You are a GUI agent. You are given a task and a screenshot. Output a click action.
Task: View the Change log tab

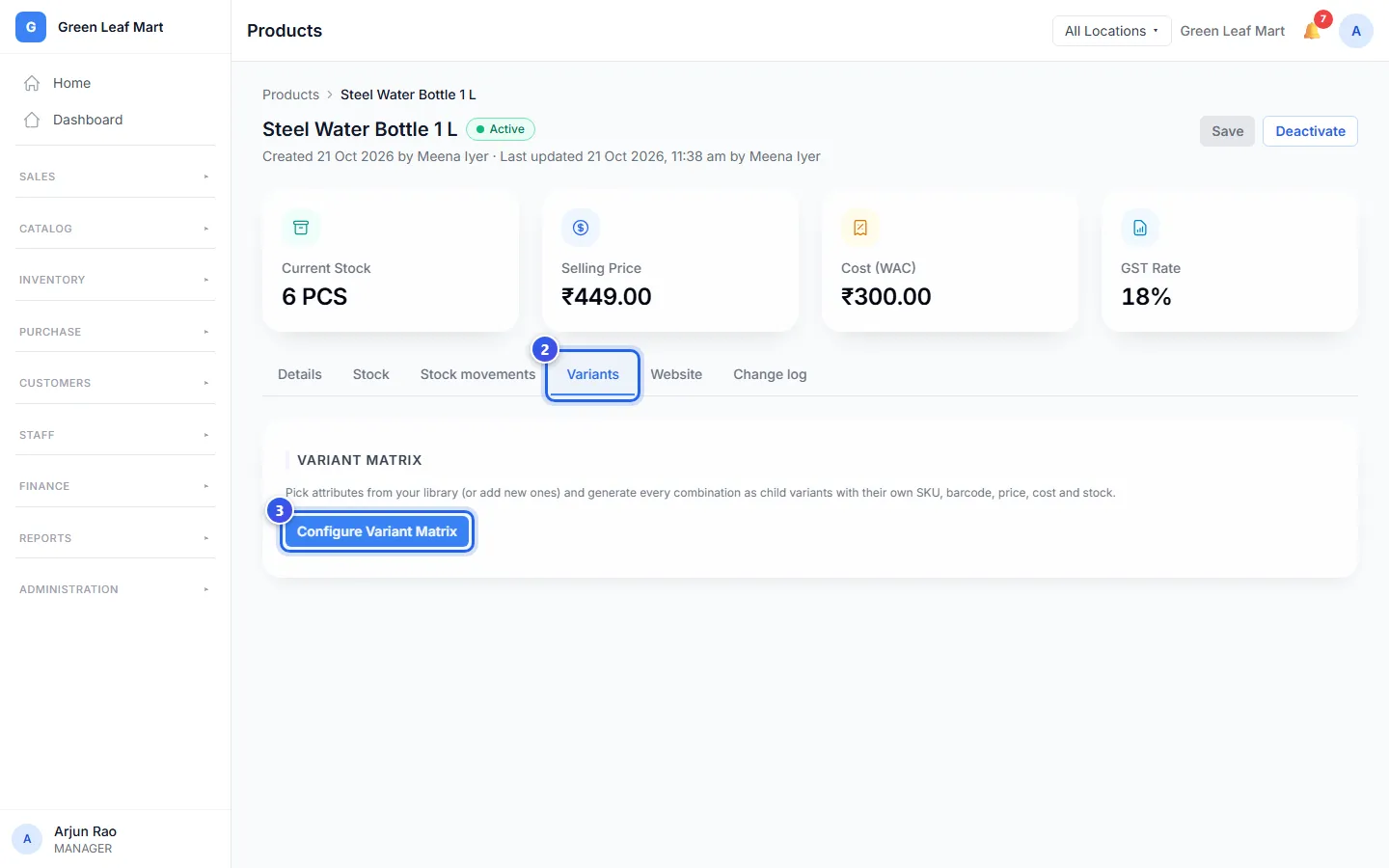click(770, 374)
